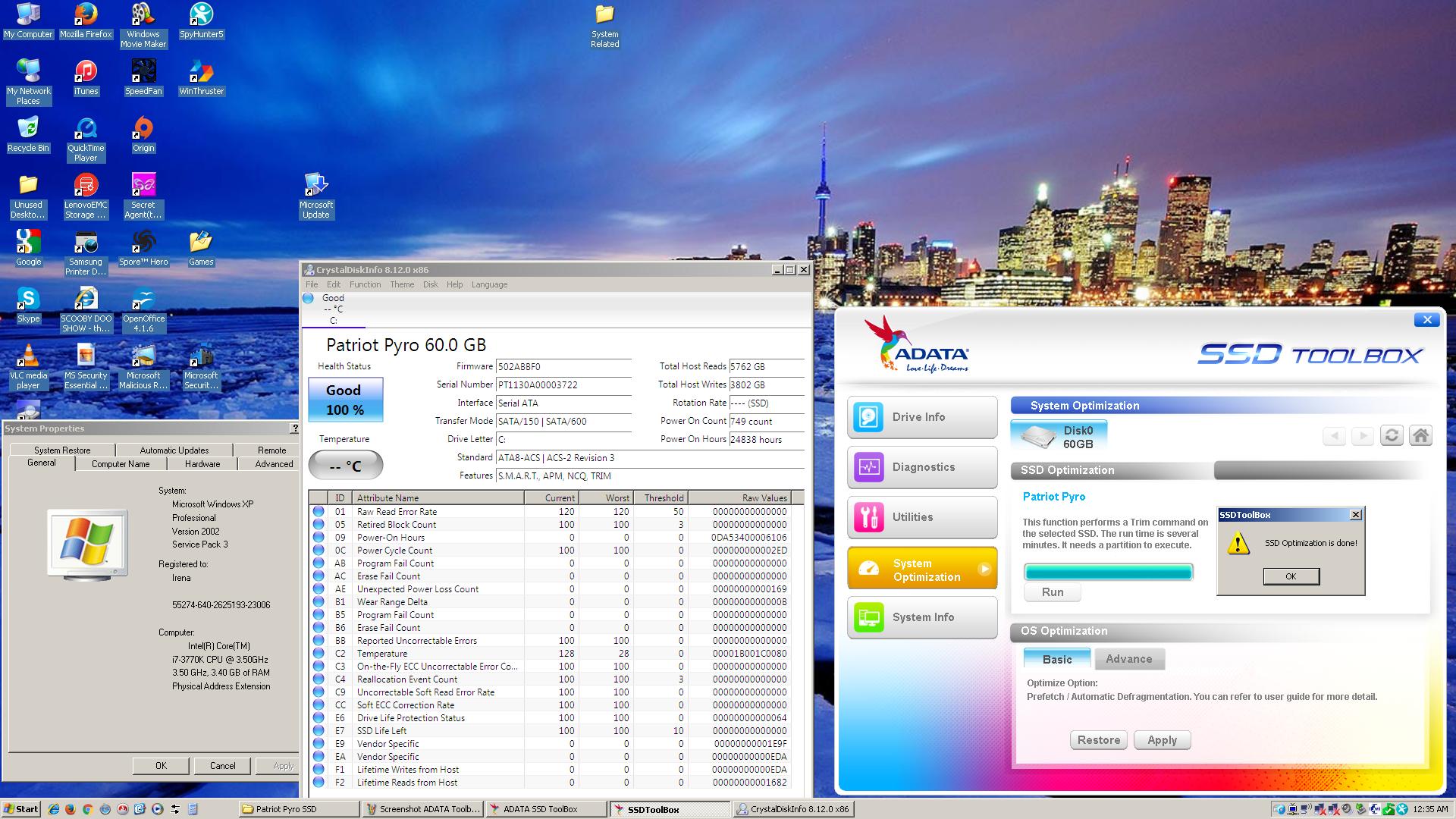Screen dimensions: 1456x819
Task: Click the Good 100% health status box
Action: pyautogui.click(x=345, y=399)
